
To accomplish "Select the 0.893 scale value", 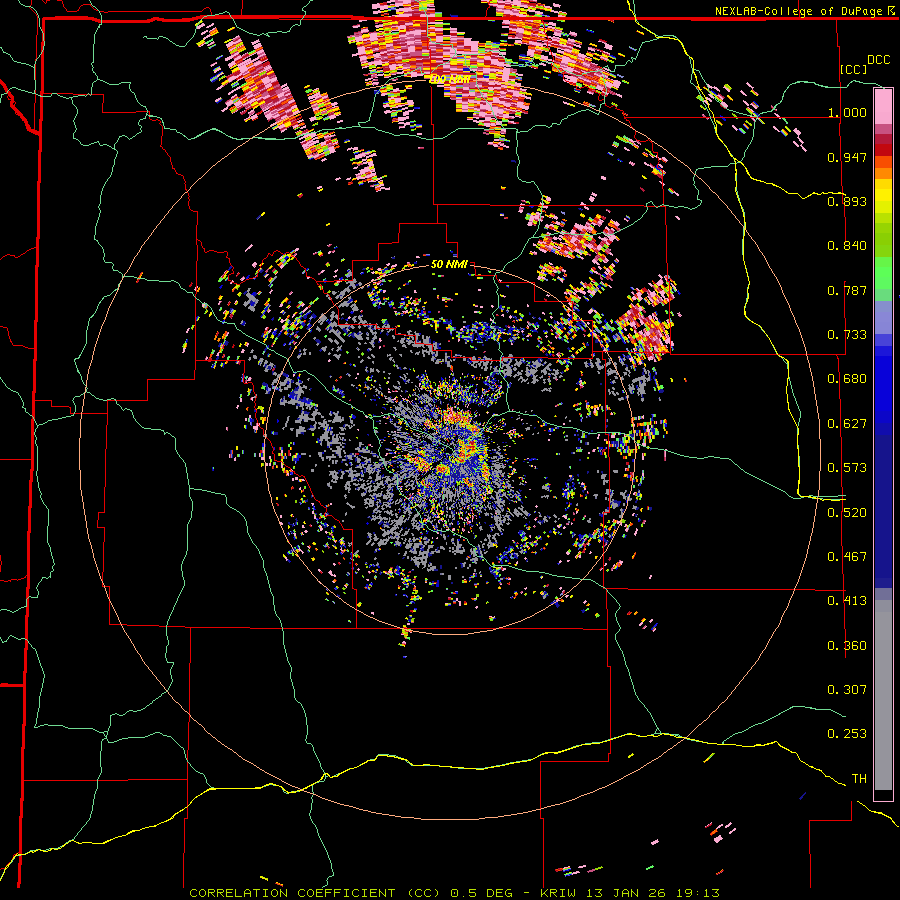I will (847, 201).
